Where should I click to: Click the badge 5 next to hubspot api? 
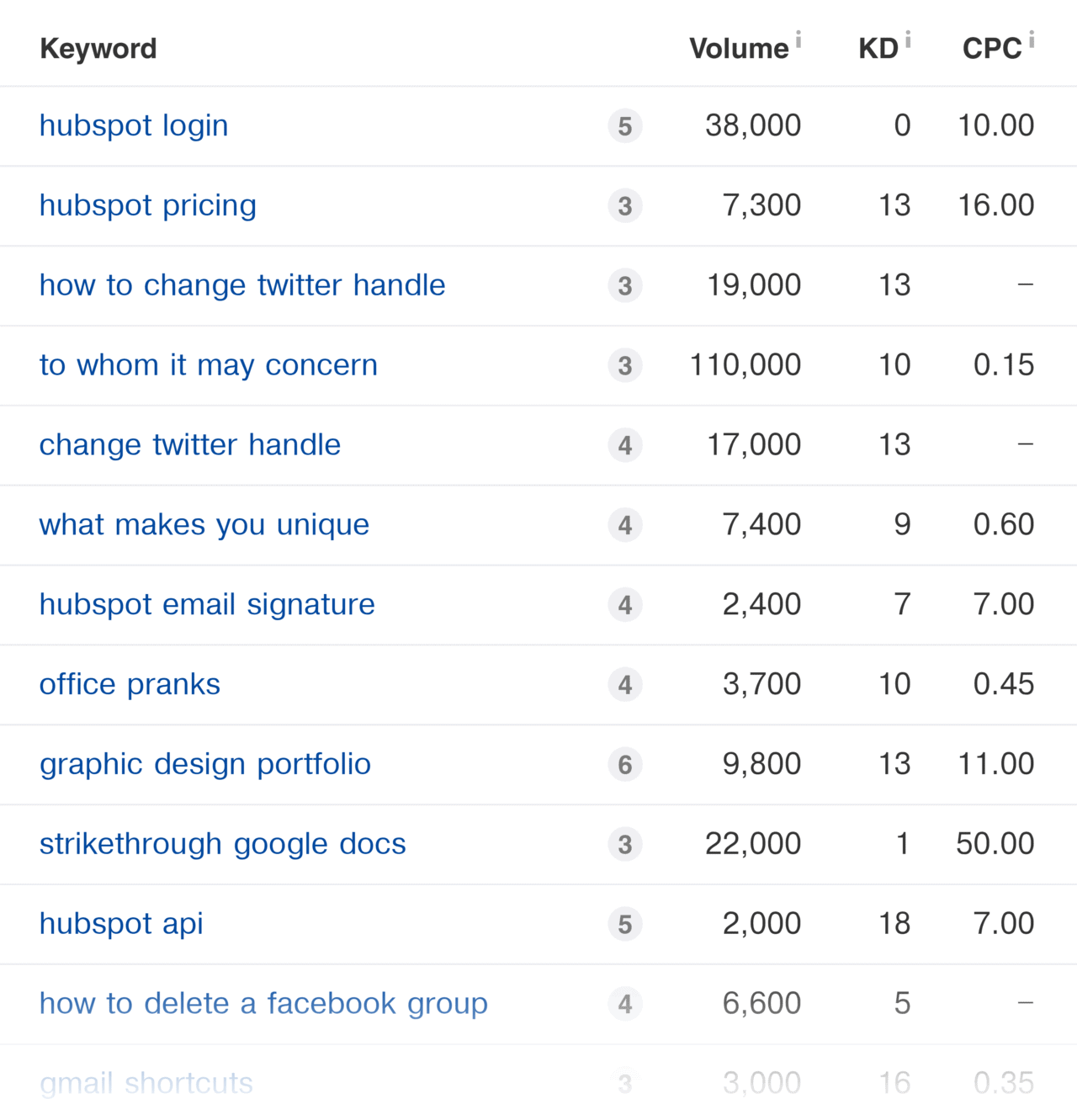tap(625, 925)
